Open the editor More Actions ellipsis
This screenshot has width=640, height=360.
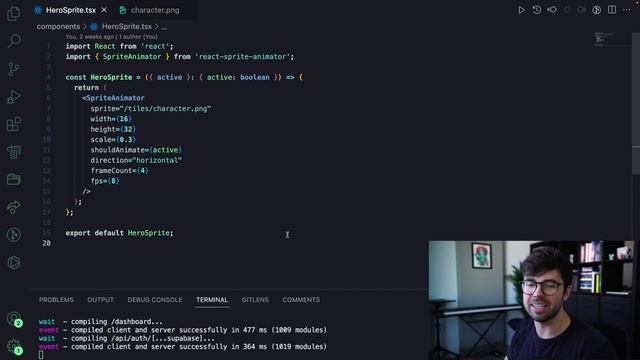pyautogui.click(x=627, y=10)
